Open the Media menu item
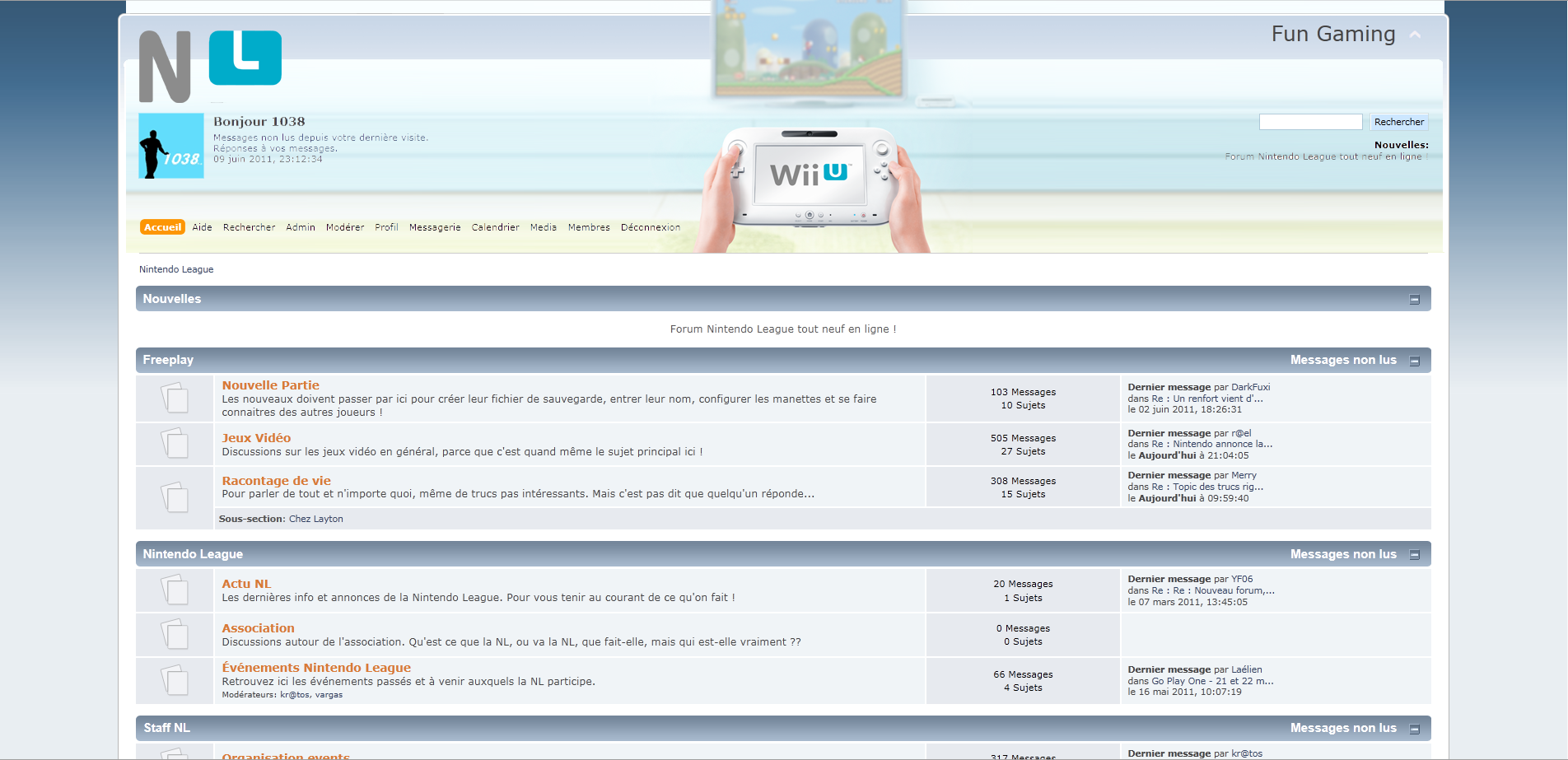Viewport: 1568px width, 760px height. pyautogui.click(x=544, y=227)
